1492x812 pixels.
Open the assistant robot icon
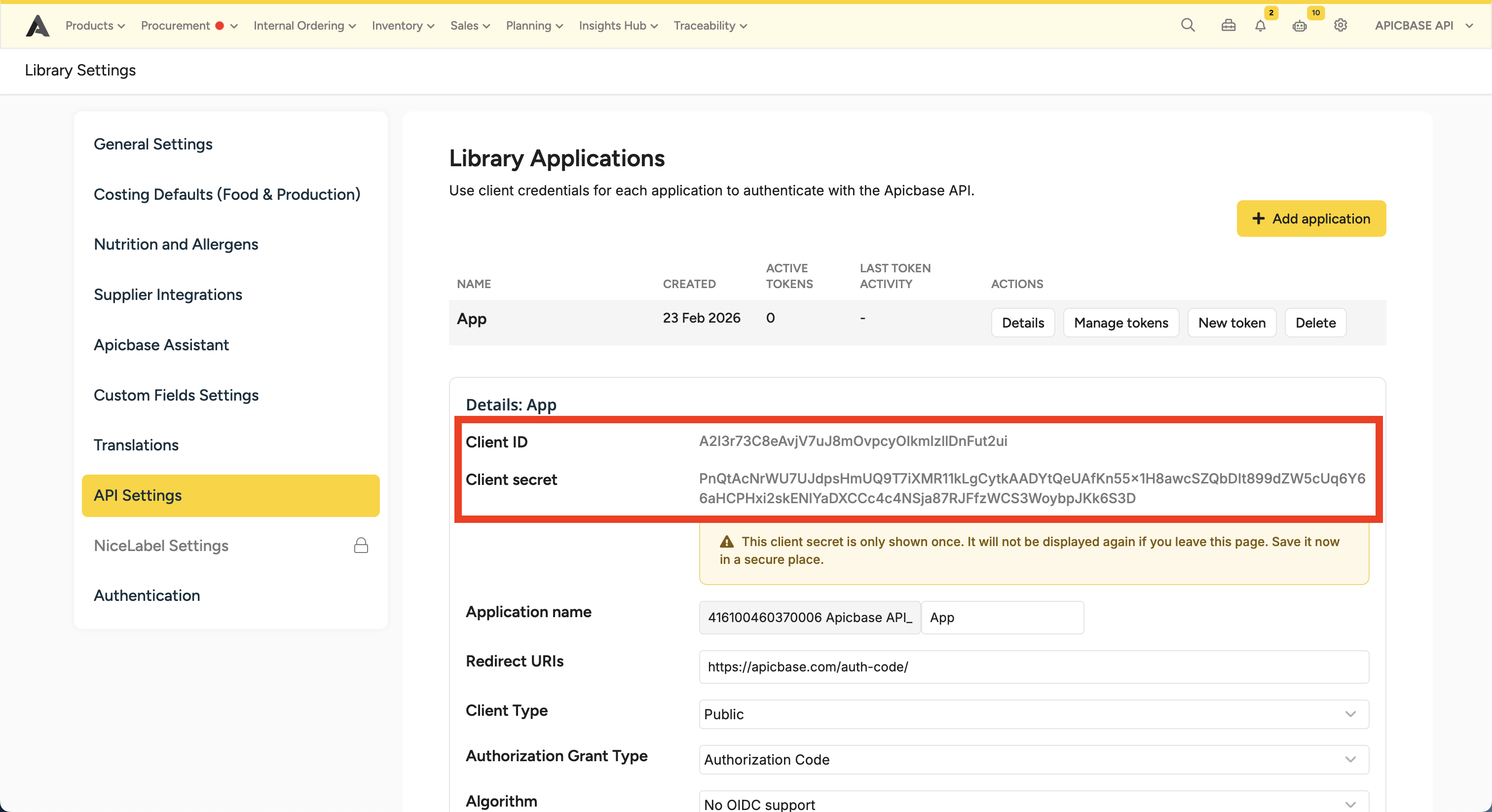coord(1299,26)
